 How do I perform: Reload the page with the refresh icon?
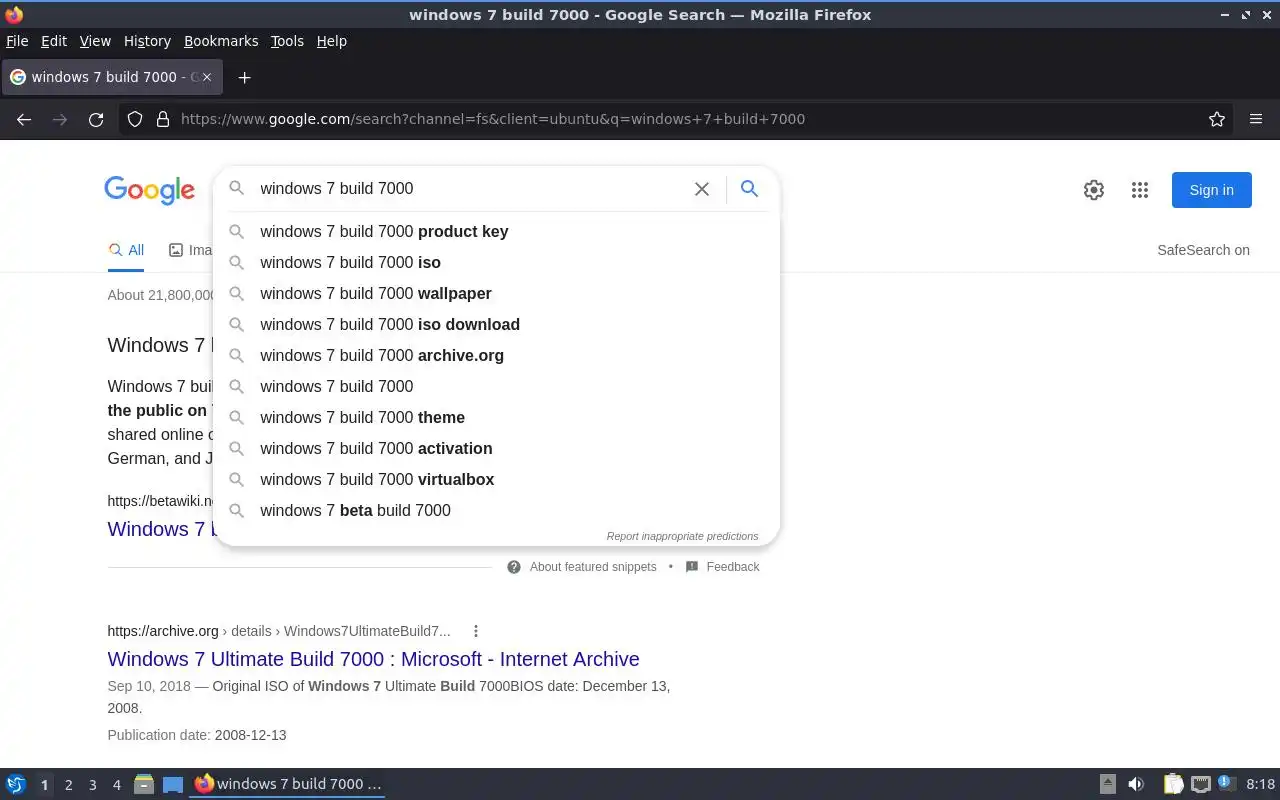pyautogui.click(x=96, y=119)
